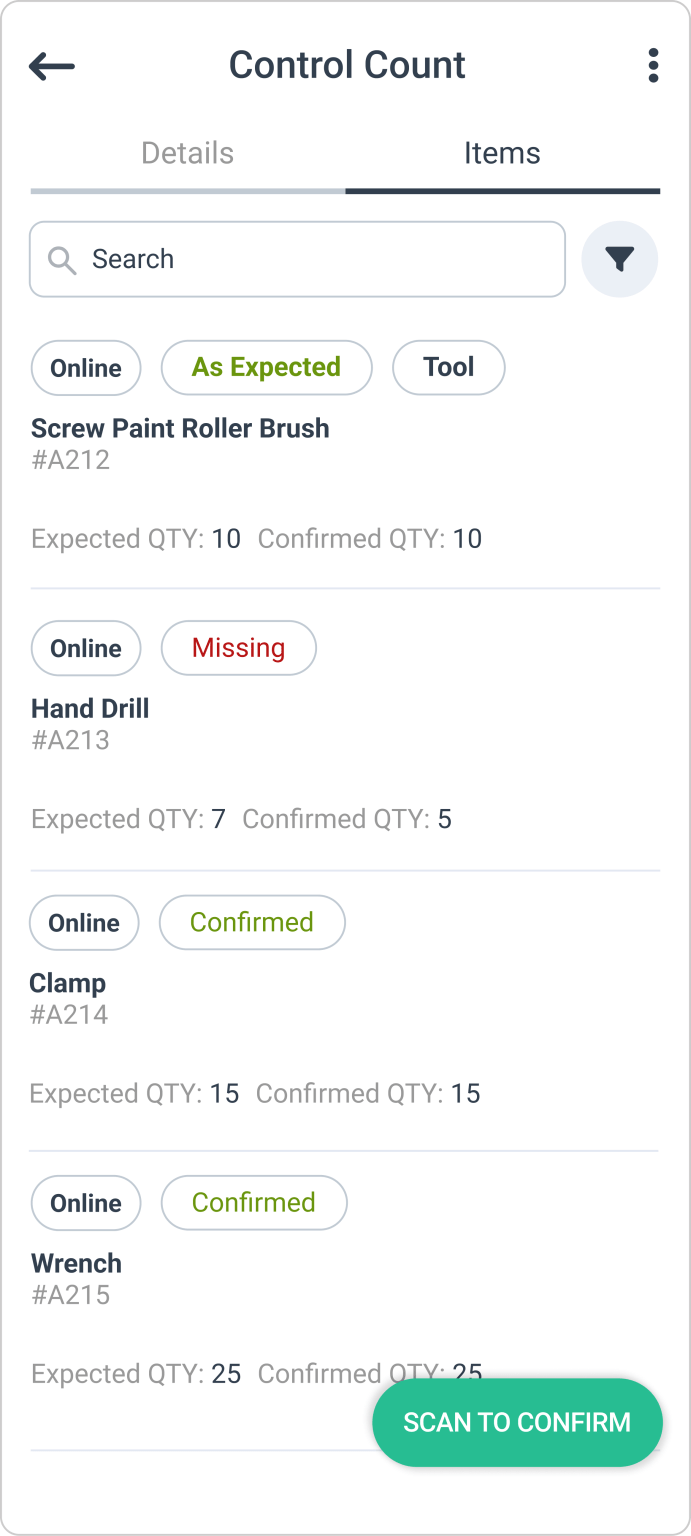
Task: Tap the Confirmed chip for Clamp
Action: point(252,922)
